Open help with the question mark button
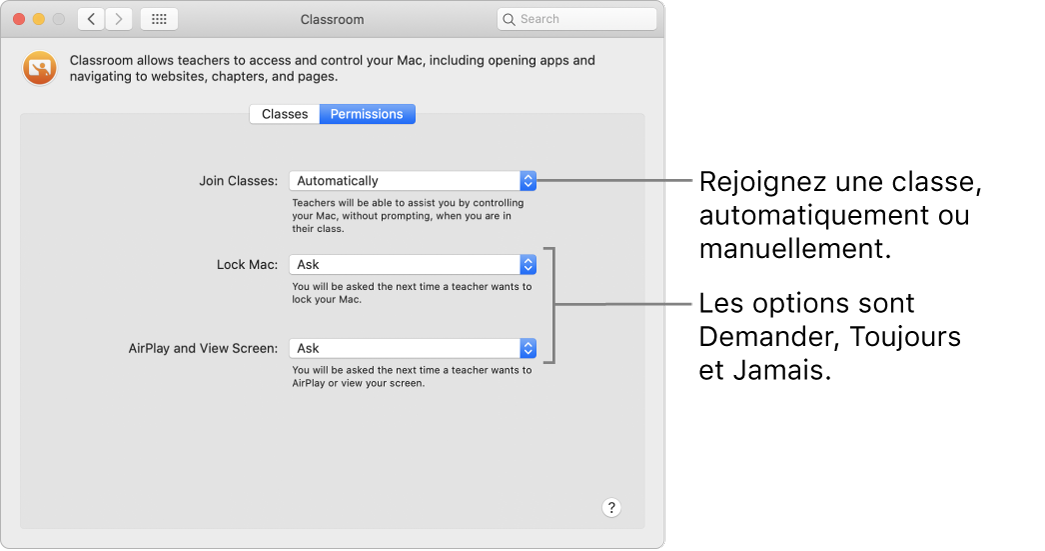The height and width of the screenshot is (551, 1045). (611, 508)
